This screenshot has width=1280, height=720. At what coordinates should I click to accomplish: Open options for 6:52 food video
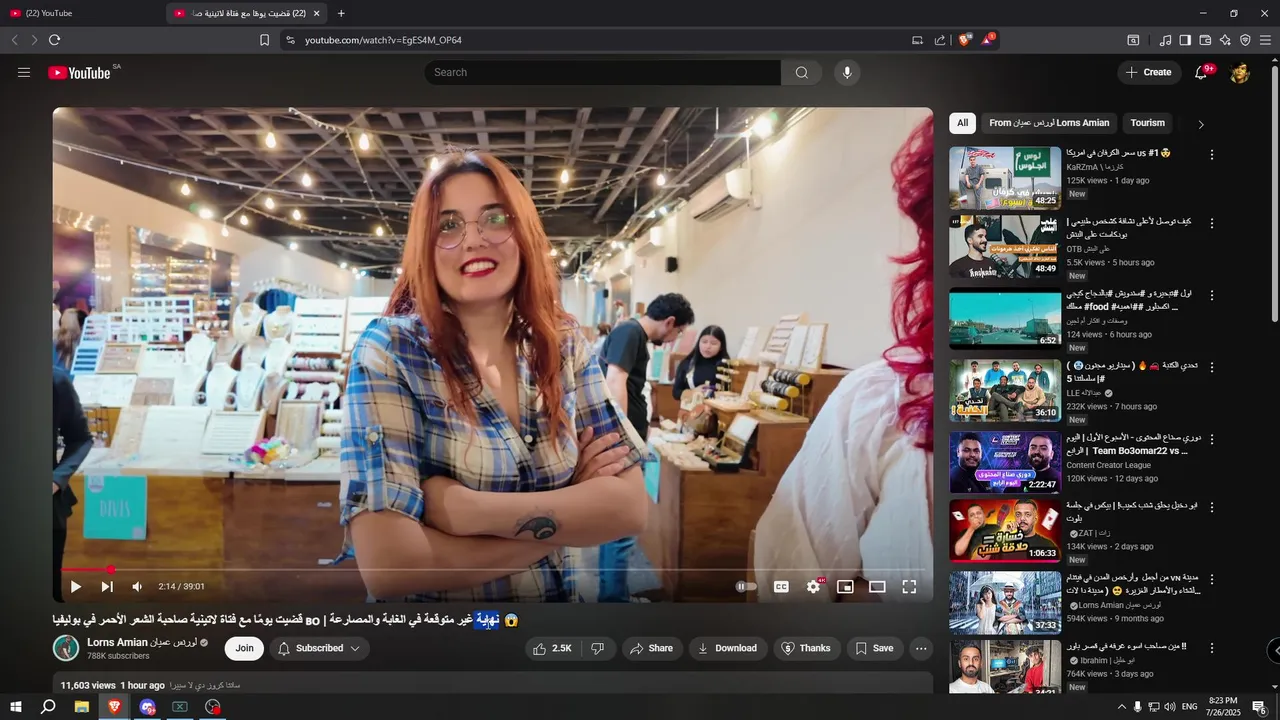pyautogui.click(x=1212, y=295)
